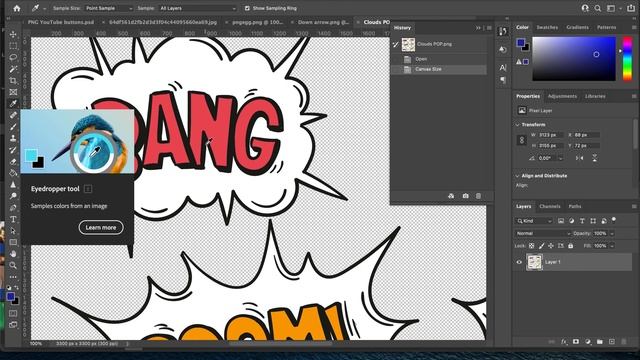Select the Dodge tool
The width and height of the screenshot is (640, 360).
tap(13, 196)
